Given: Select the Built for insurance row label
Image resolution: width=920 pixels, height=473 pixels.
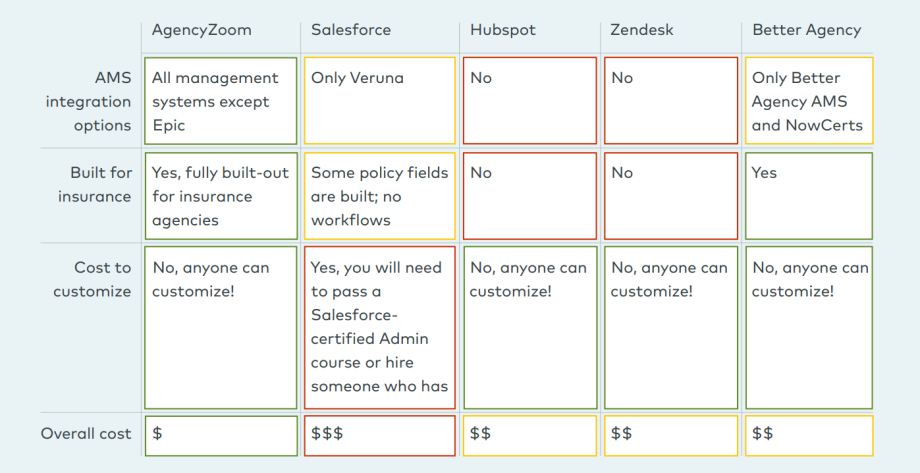Looking at the screenshot, I should (94, 184).
